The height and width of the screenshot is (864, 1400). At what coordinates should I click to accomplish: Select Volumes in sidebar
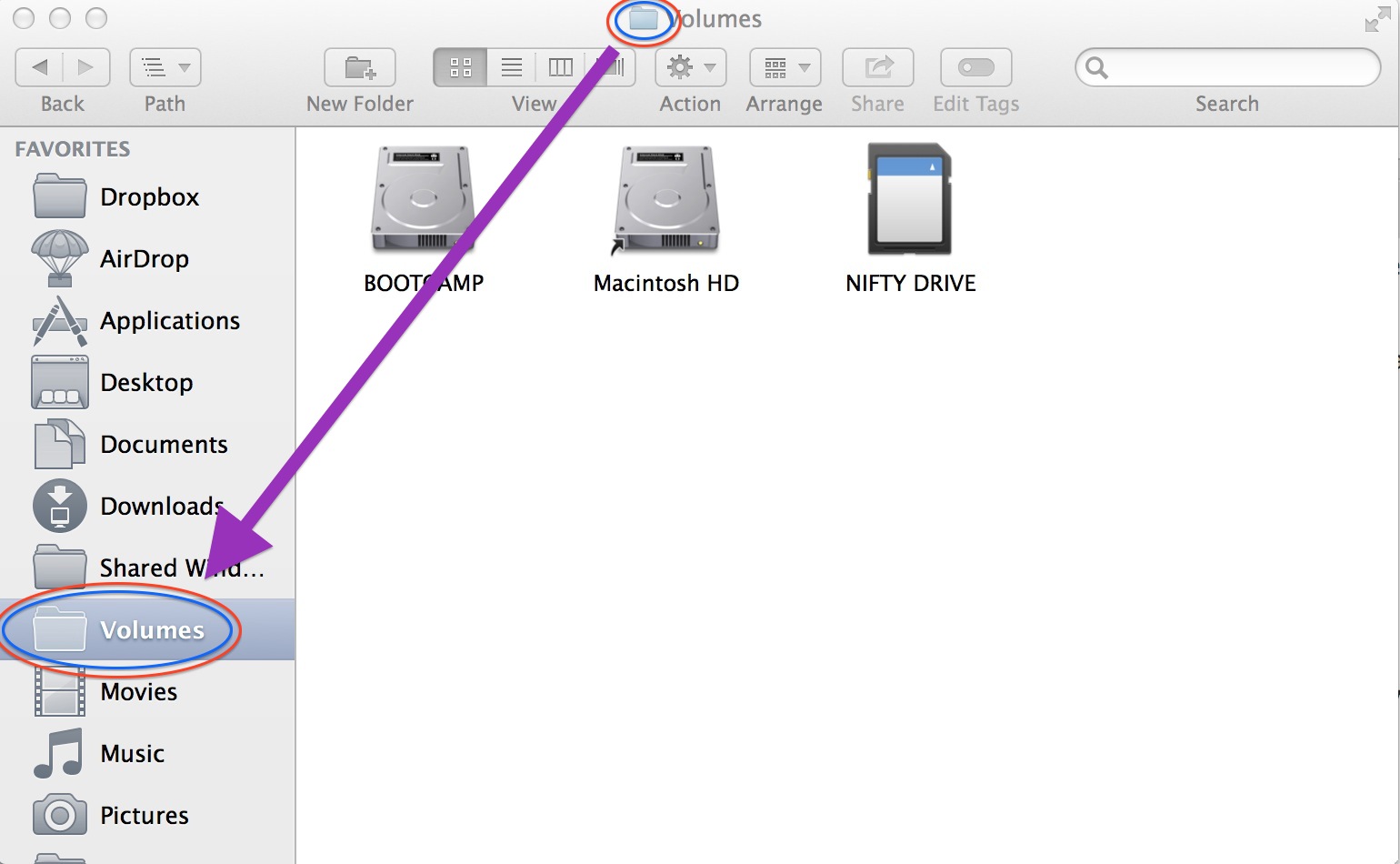(x=148, y=629)
